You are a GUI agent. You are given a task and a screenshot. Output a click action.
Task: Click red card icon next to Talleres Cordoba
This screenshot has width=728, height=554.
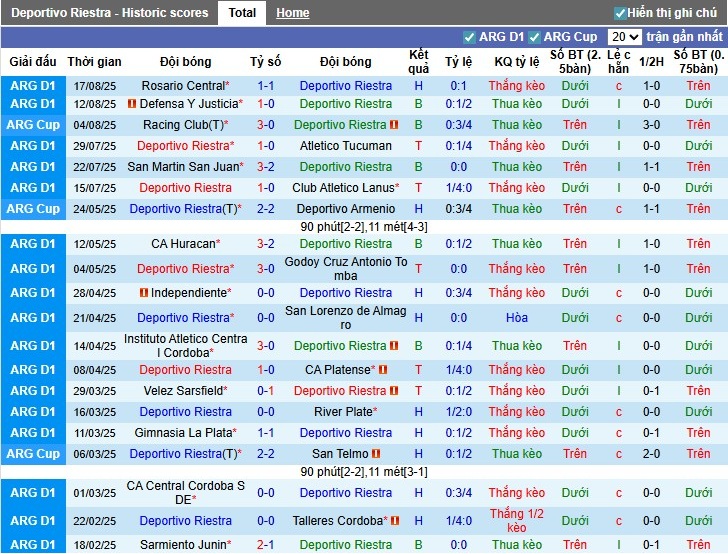point(394,521)
